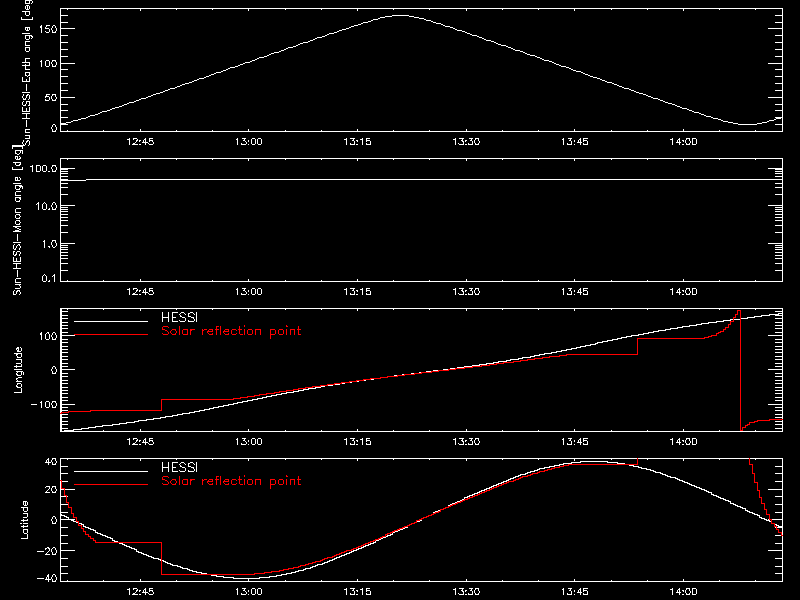The height and width of the screenshot is (600, 800).
Task: Click 100 tick on Earth angle axis
Action: coord(47,63)
